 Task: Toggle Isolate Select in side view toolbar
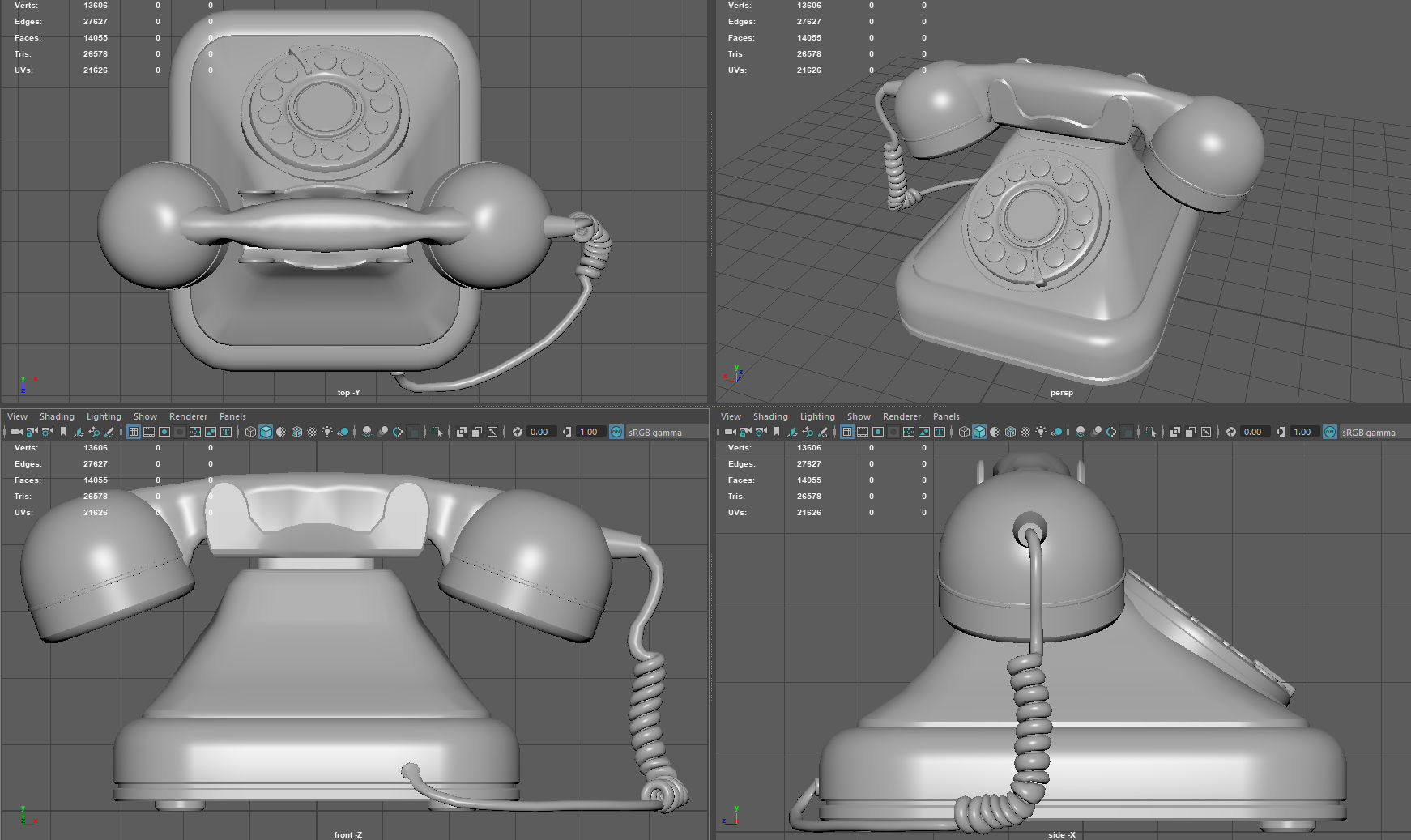pos(1151,432)
